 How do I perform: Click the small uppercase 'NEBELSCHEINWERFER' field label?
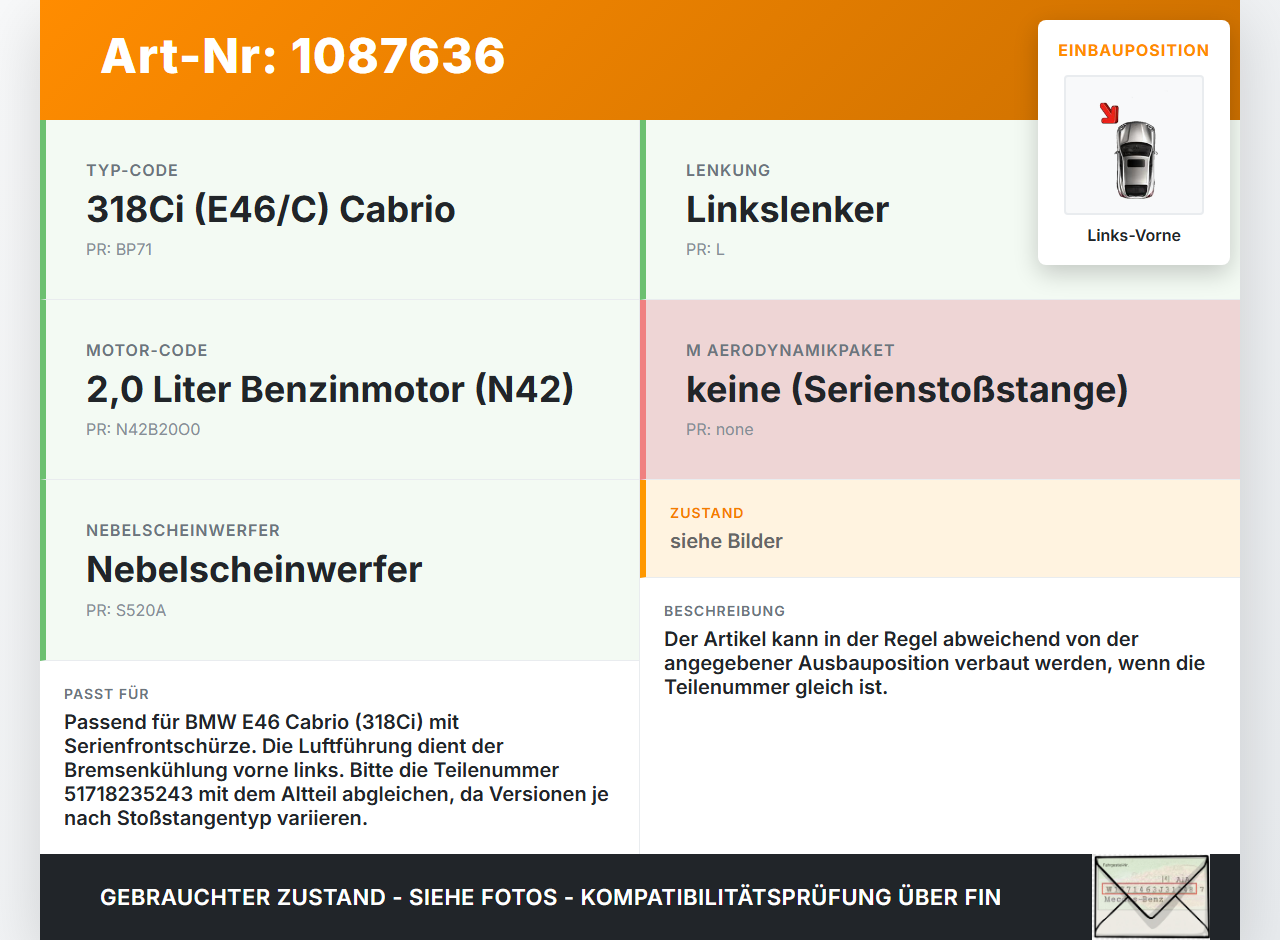(183, 531)
